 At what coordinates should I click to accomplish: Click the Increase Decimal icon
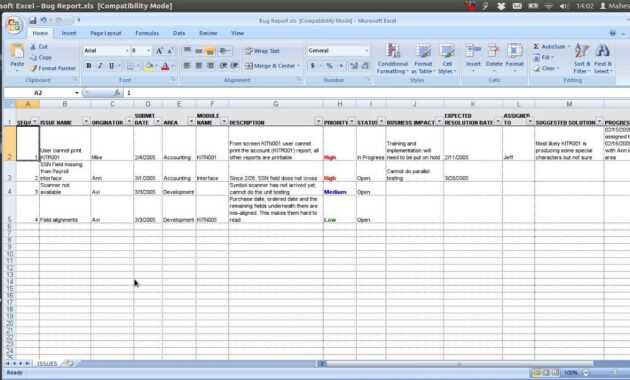click(x=354, y=65)
